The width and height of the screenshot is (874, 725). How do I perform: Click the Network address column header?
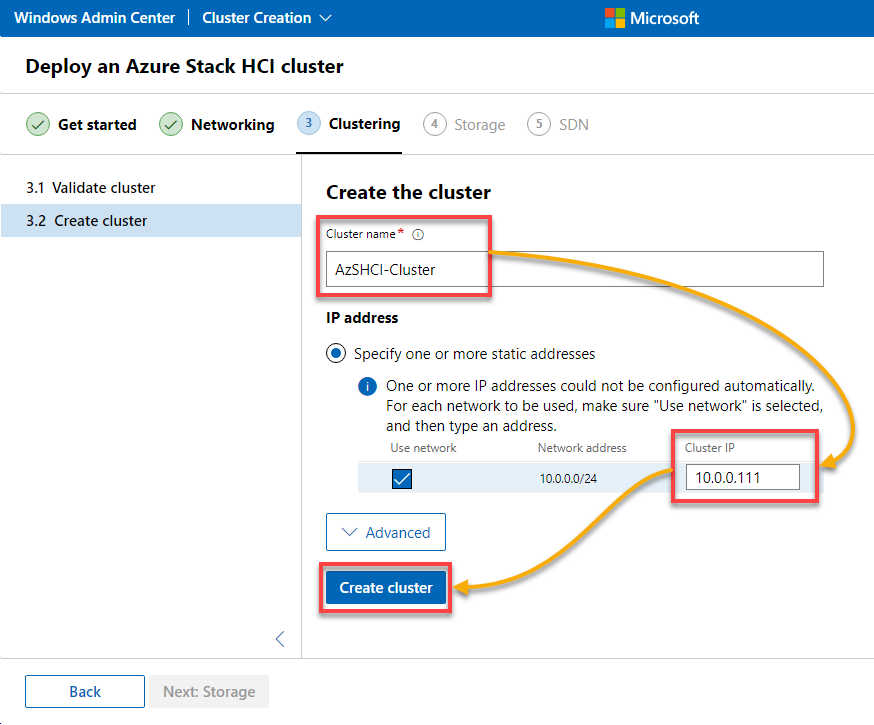click(x=582, y=448)
